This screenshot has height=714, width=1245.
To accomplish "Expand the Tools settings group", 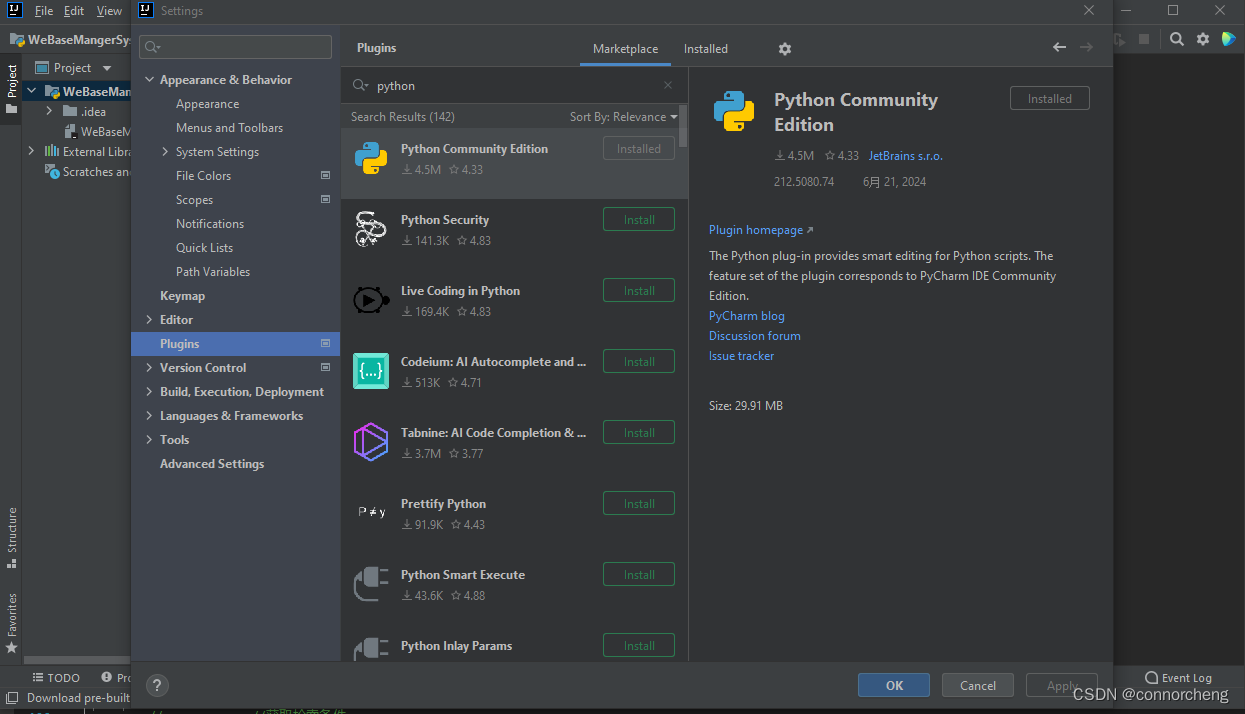I will [x=150, y=440].
